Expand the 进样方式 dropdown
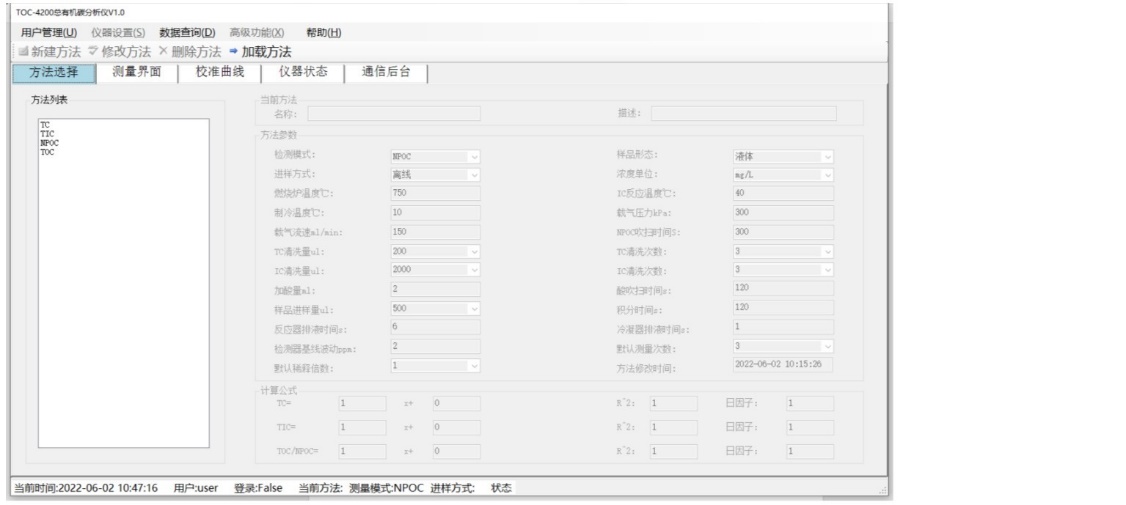Image resolution: width=1126 pixels, height=505 pixels. click(474, 175)
